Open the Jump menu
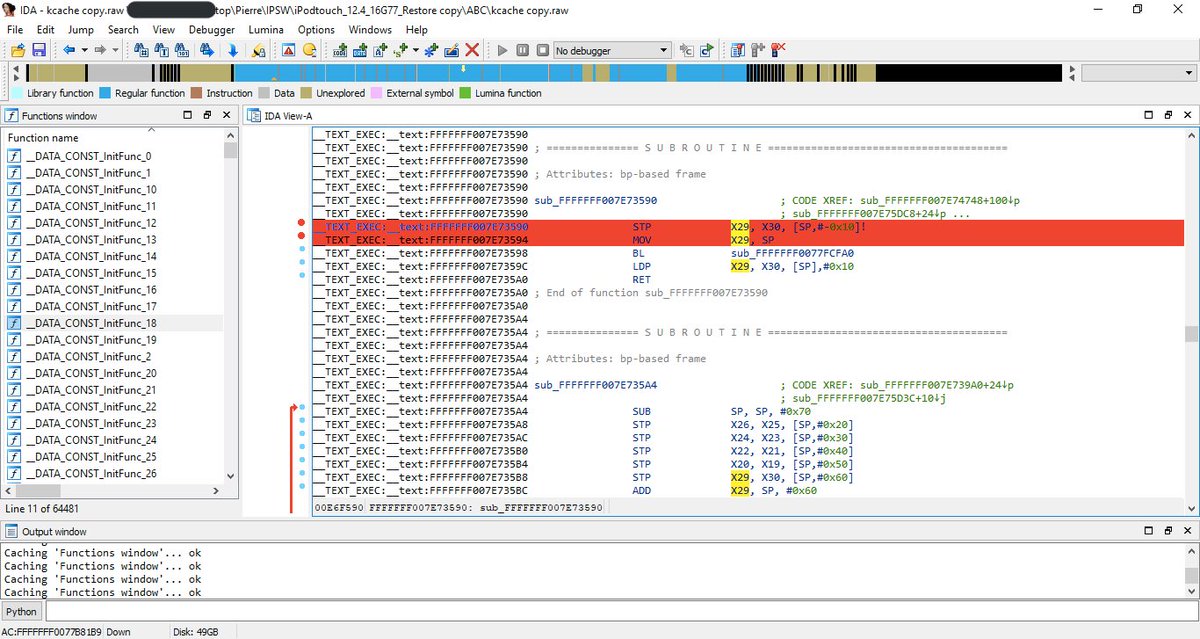 tap(81, 30)
